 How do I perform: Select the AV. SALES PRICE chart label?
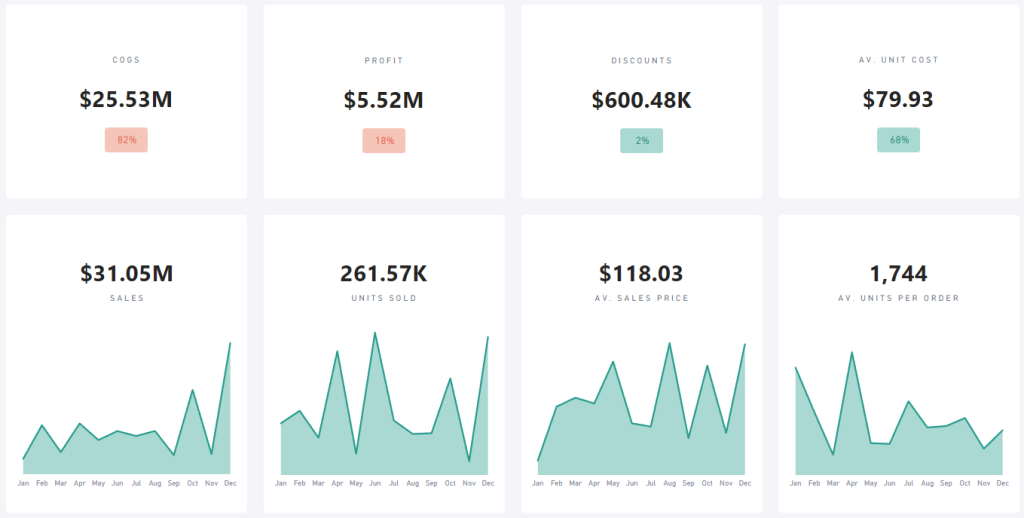click(641, 298)
